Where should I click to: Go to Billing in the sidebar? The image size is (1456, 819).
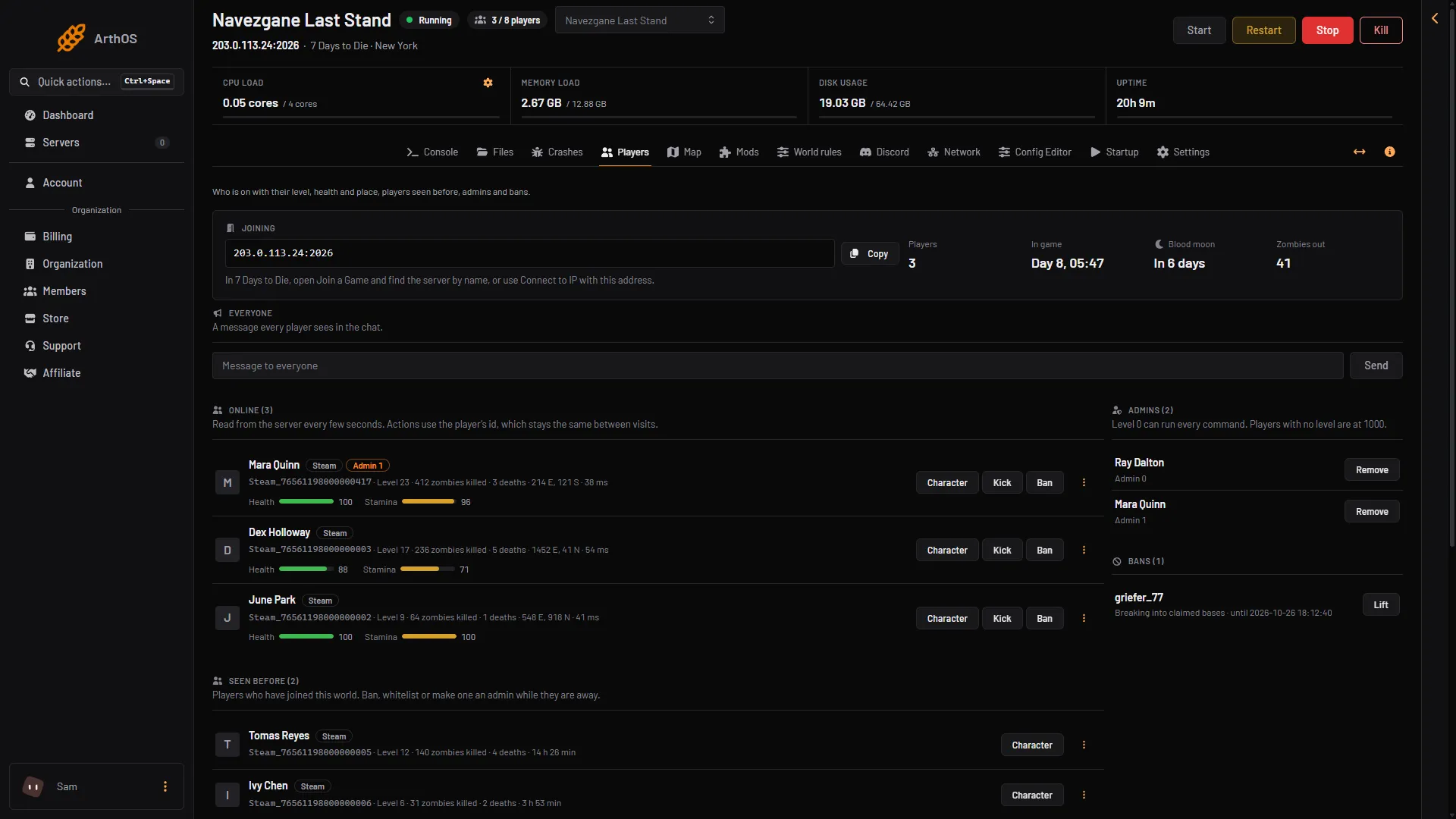(x=96, y=237)
